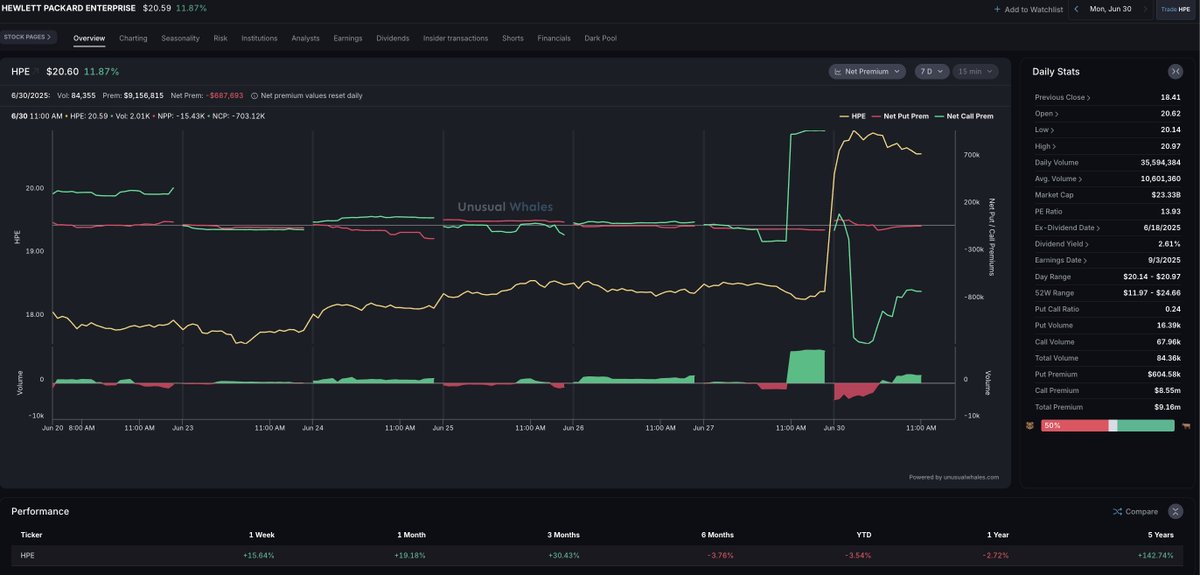Open the Earnings tab
Image resolution: width=1200 pixels, height=575 pixels.
(348, 38)
